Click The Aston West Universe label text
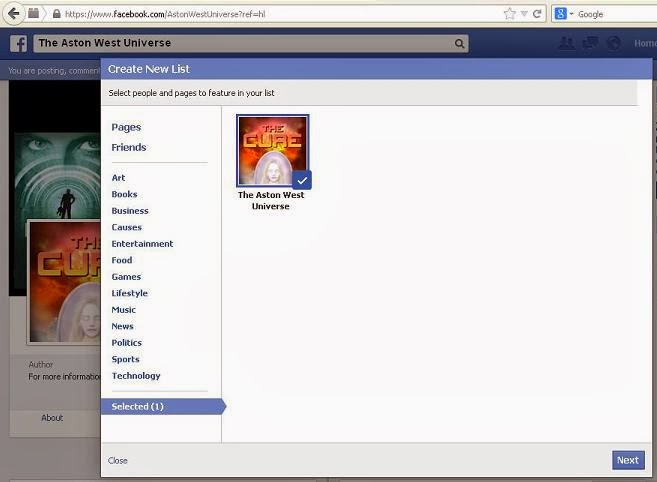657x482 pixels. pyautogui.click(x=271, y=200)
